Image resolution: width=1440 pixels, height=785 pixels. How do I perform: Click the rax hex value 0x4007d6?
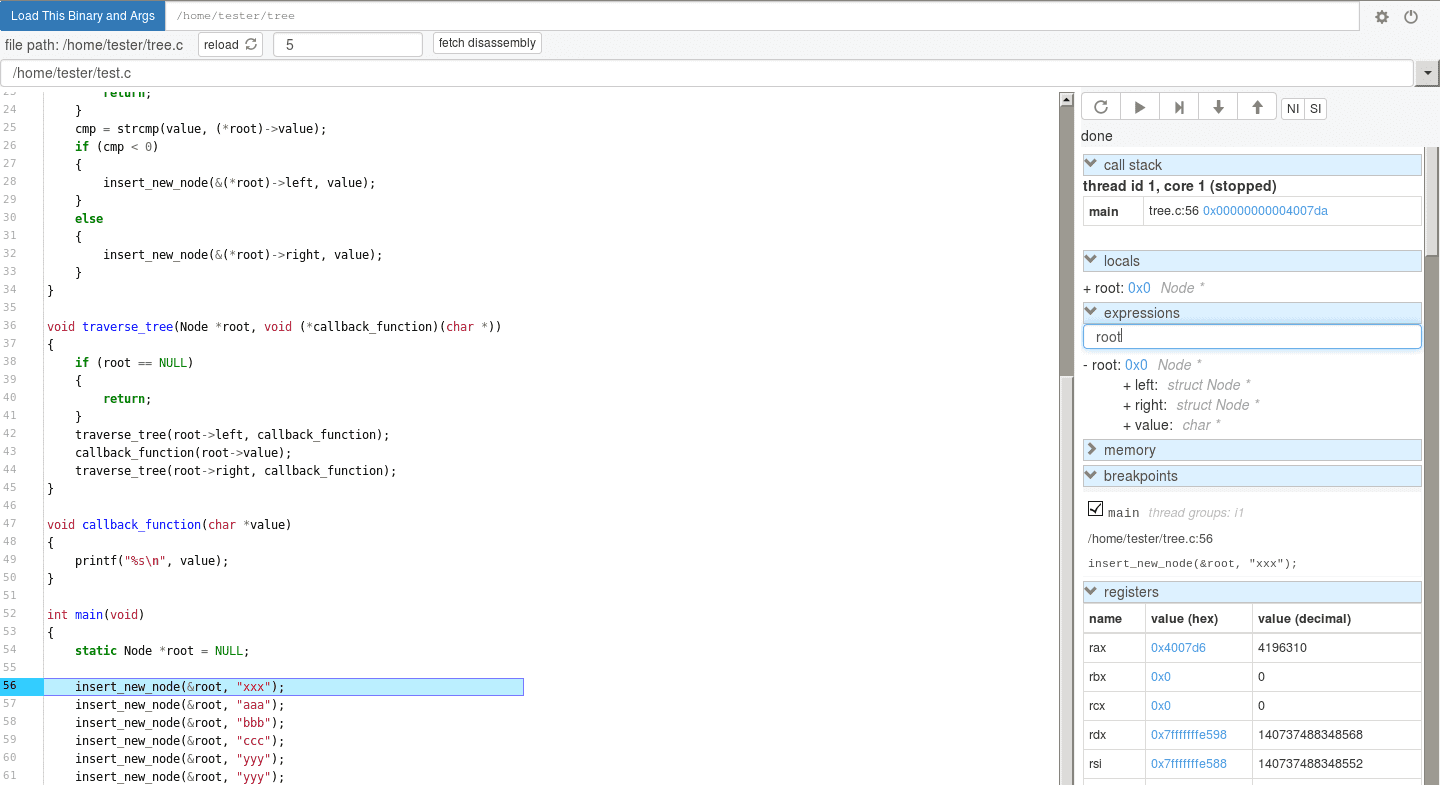point(1178,648)
